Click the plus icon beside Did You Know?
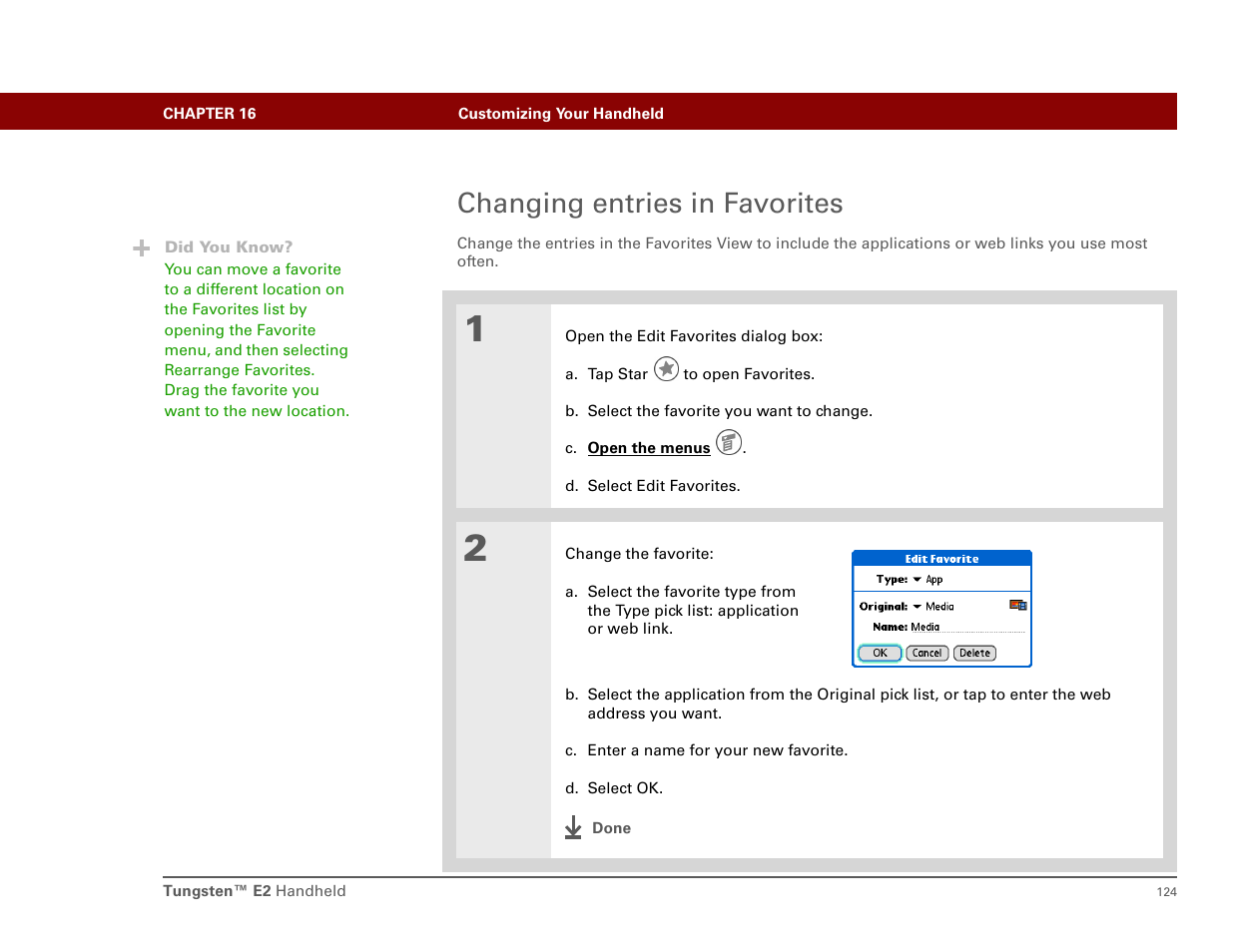 [x=142, y=247]
